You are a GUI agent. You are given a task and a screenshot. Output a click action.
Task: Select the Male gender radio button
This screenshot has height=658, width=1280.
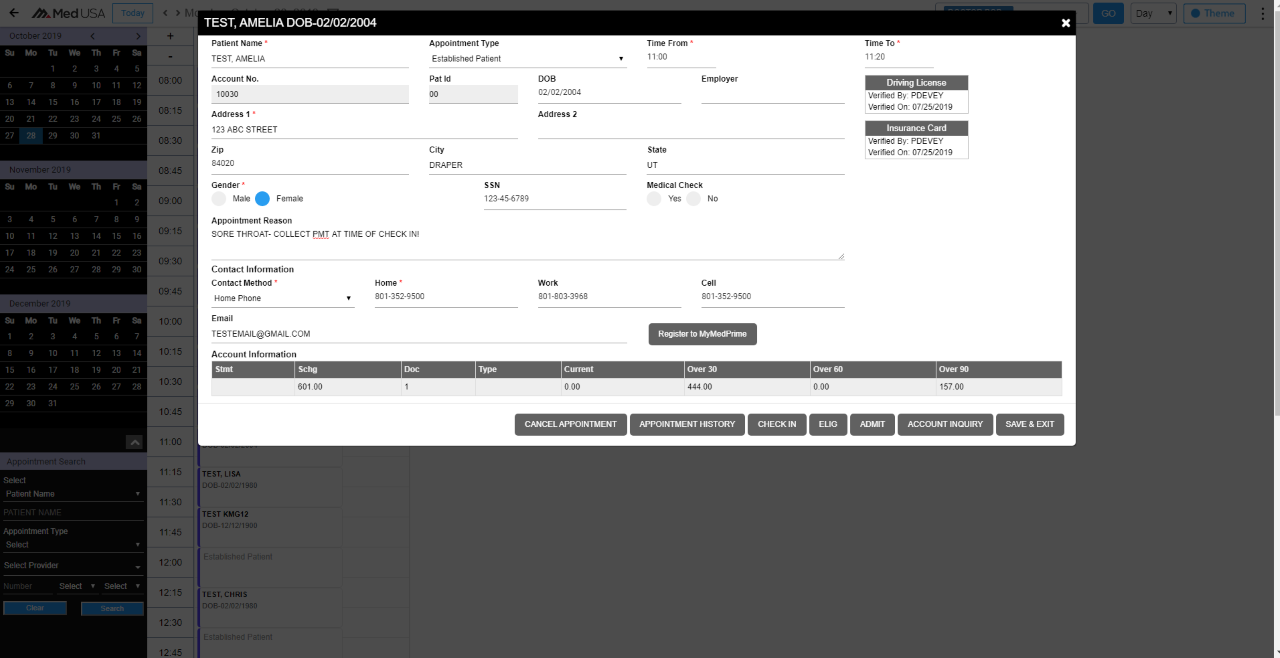[218, 198]
